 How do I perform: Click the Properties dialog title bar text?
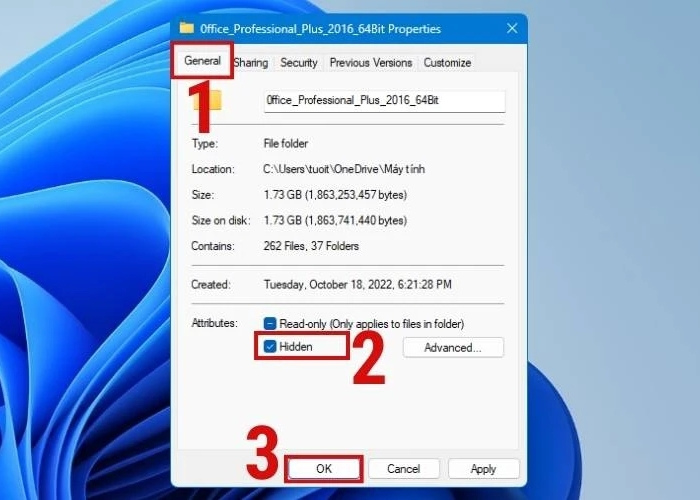pyautogui.click(x=320, y=29)
